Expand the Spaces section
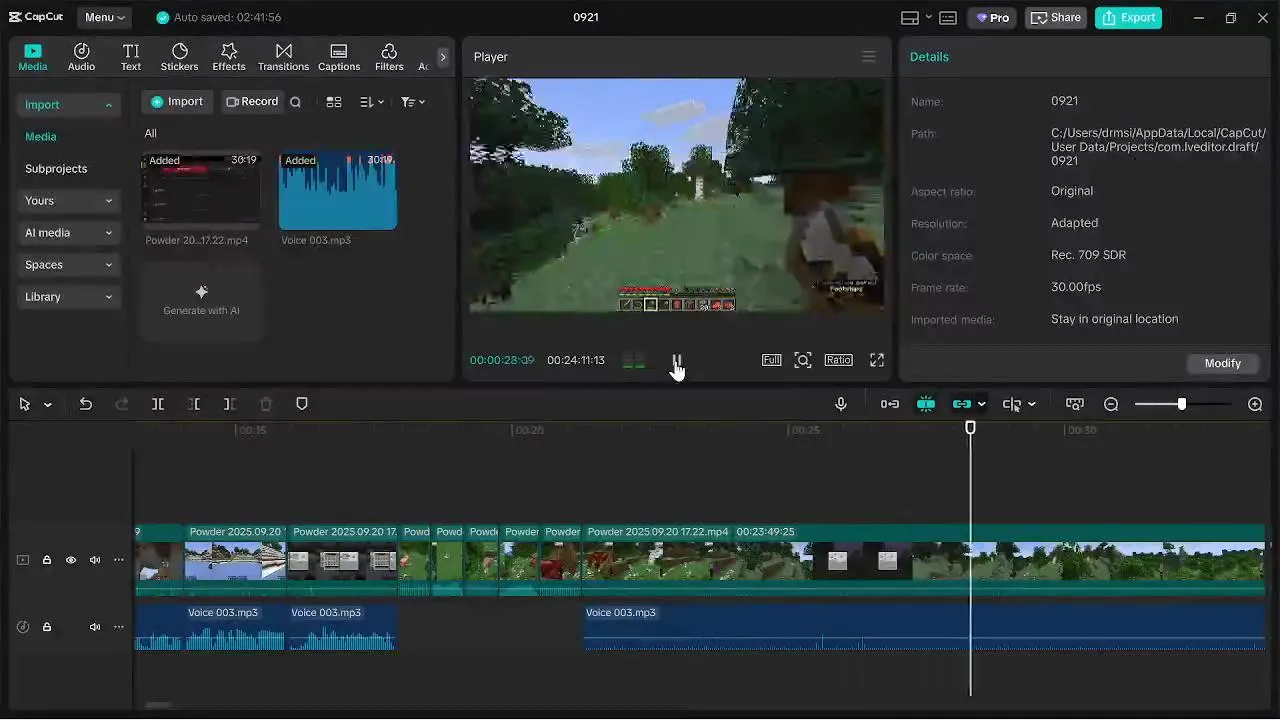This screenshot has height=720, width=1280. point(68,264)
